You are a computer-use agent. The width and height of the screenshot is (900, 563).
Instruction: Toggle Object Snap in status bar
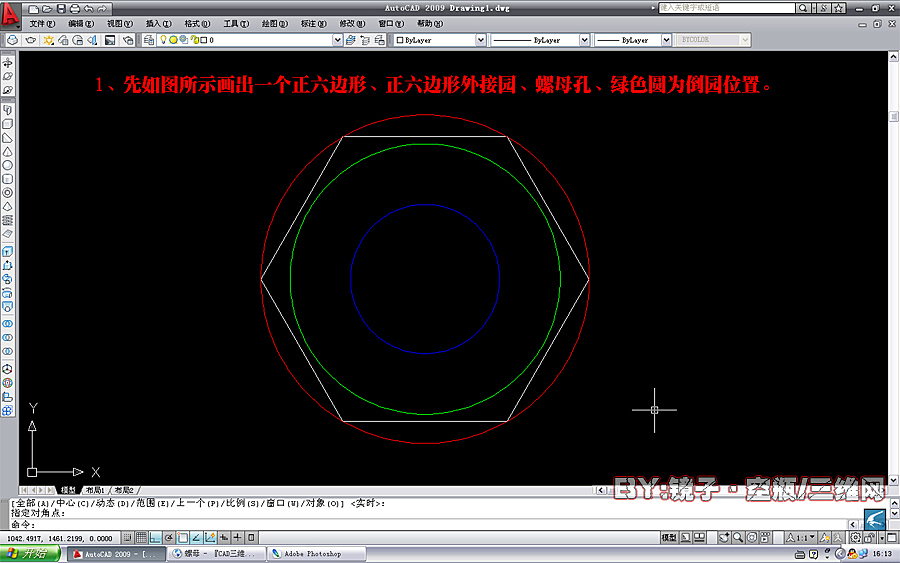tap(183, 538)
